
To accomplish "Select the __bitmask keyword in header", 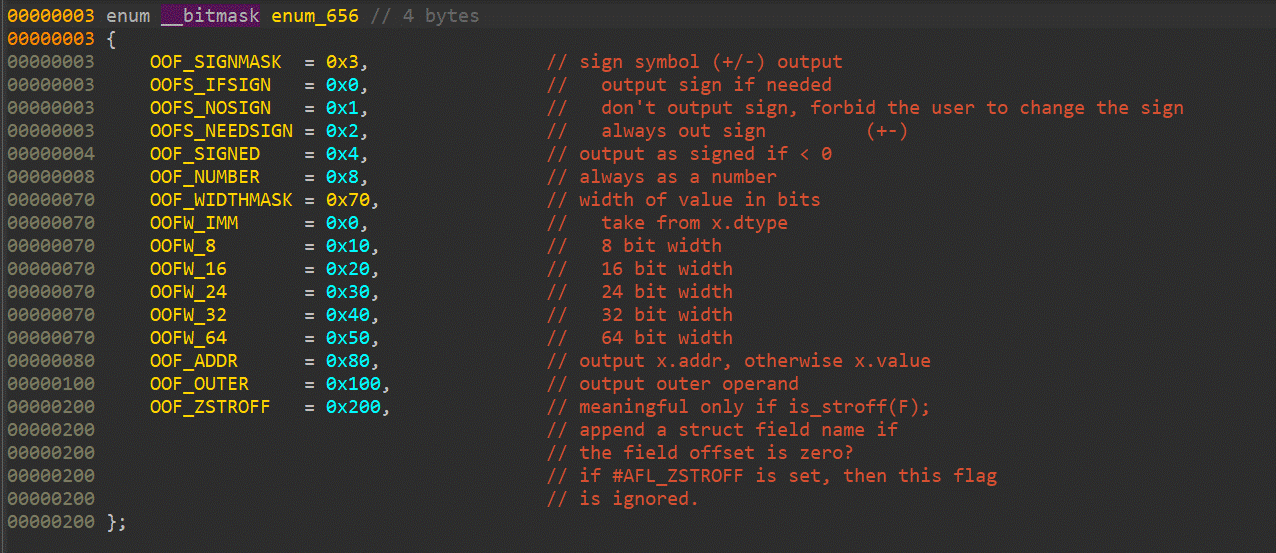I will click(210, 16).
